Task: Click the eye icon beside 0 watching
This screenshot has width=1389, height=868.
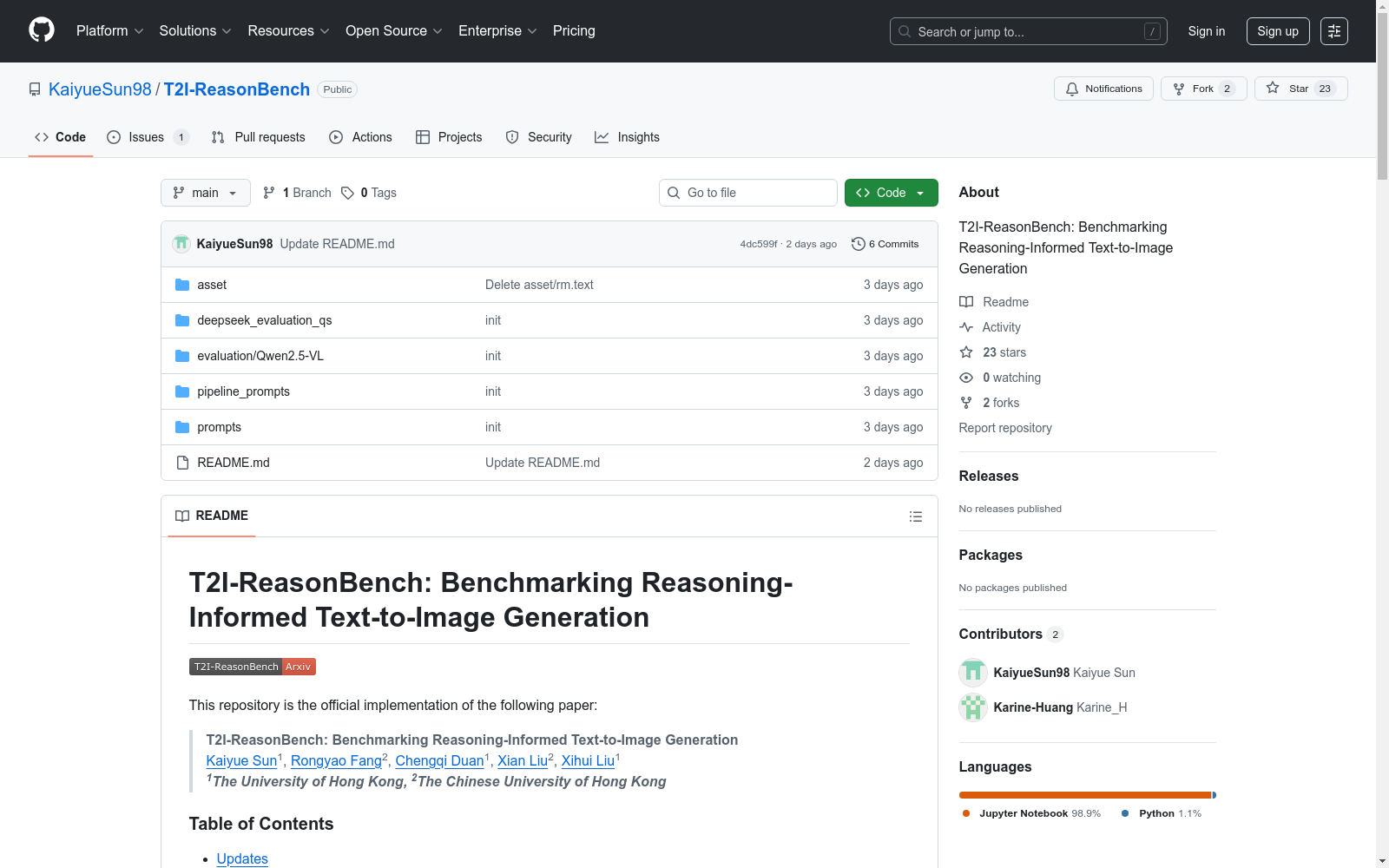Action: [x=966, y=378]
